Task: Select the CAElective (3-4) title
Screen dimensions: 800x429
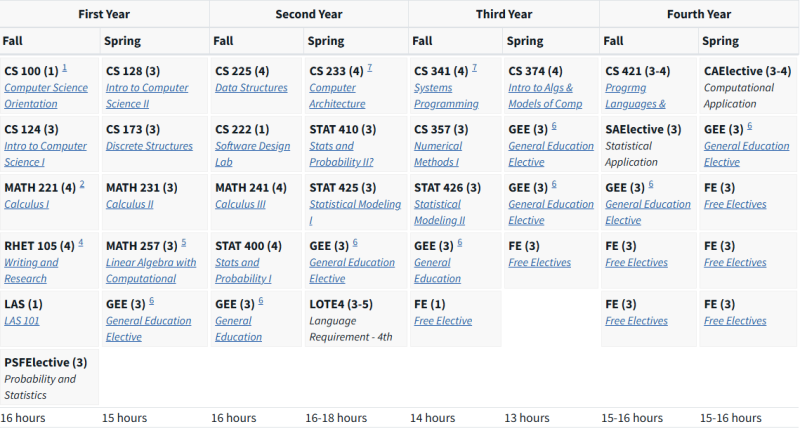Action: [747, 71]
